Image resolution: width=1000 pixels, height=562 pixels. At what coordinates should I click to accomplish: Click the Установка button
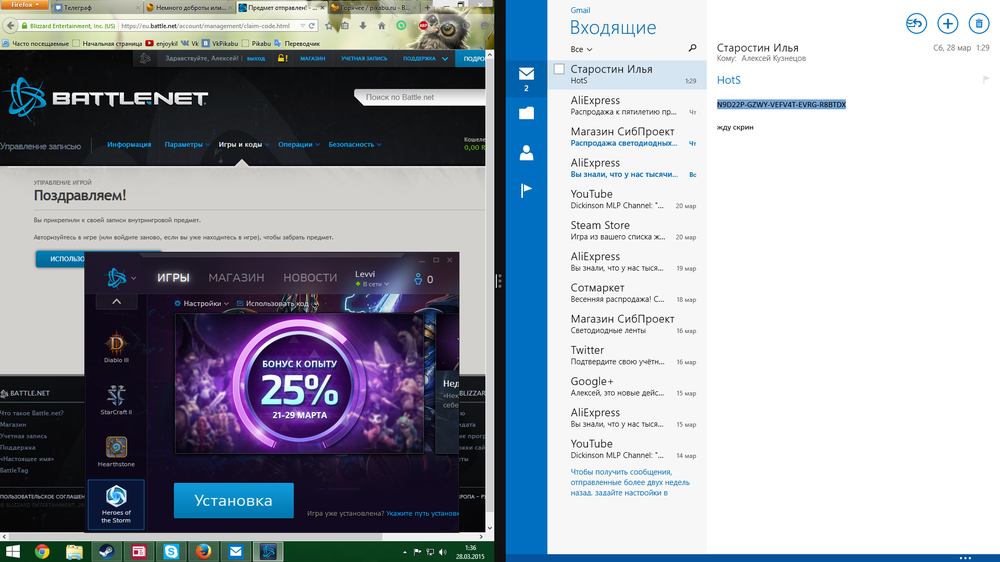click(x=233, y=501)
